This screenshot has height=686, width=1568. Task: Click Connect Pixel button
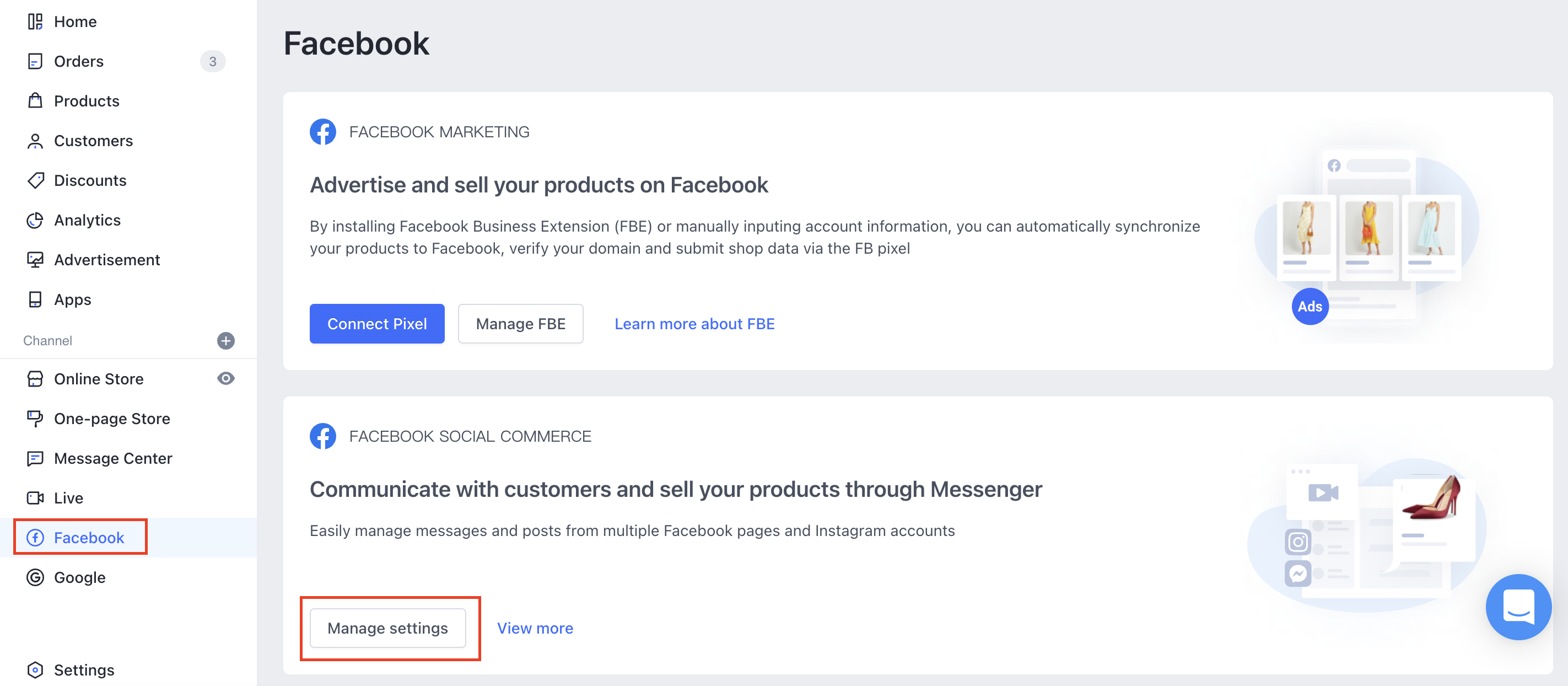tap(377, 324)
